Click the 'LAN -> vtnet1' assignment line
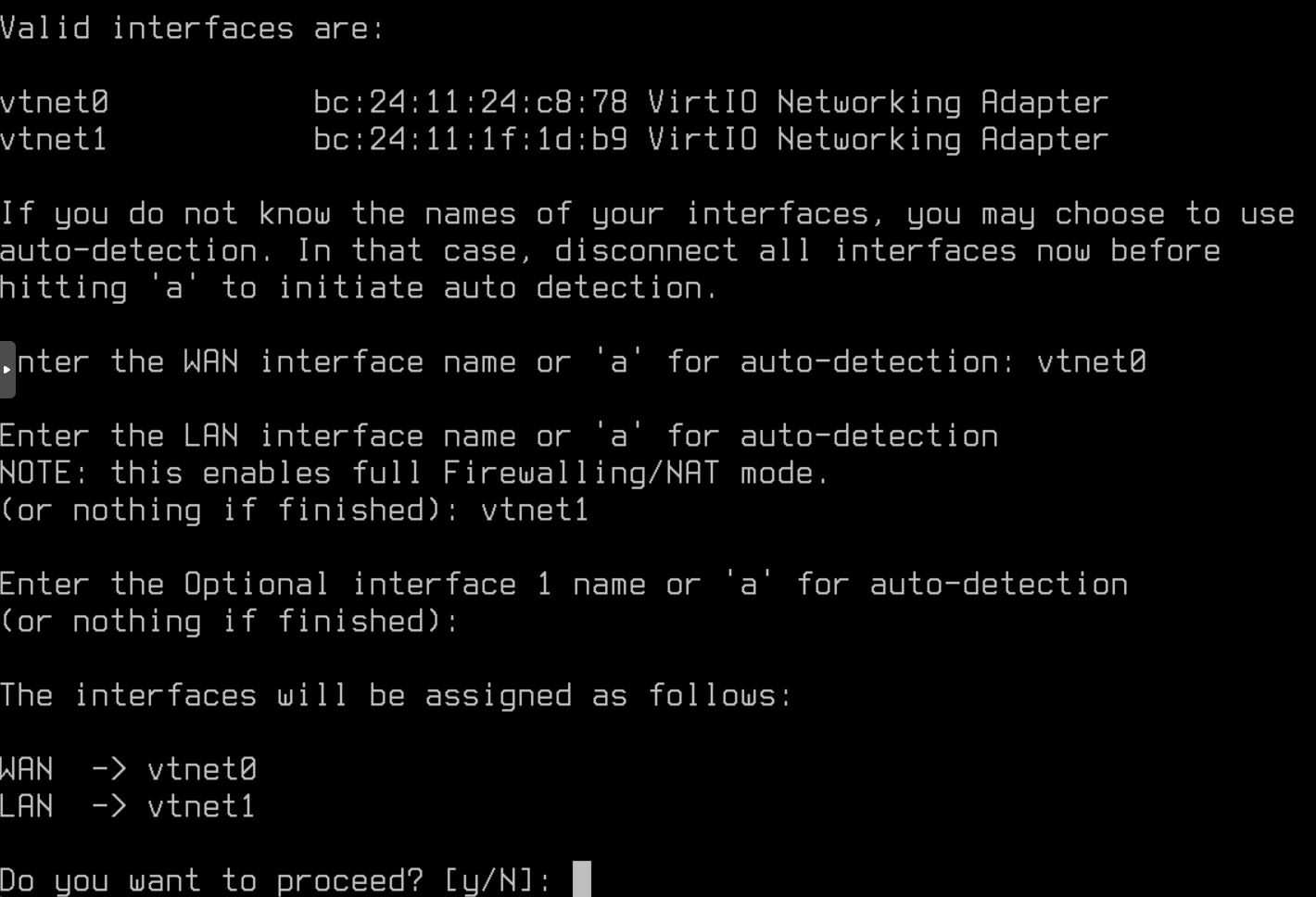The image size is (1316, 897). 128,806
